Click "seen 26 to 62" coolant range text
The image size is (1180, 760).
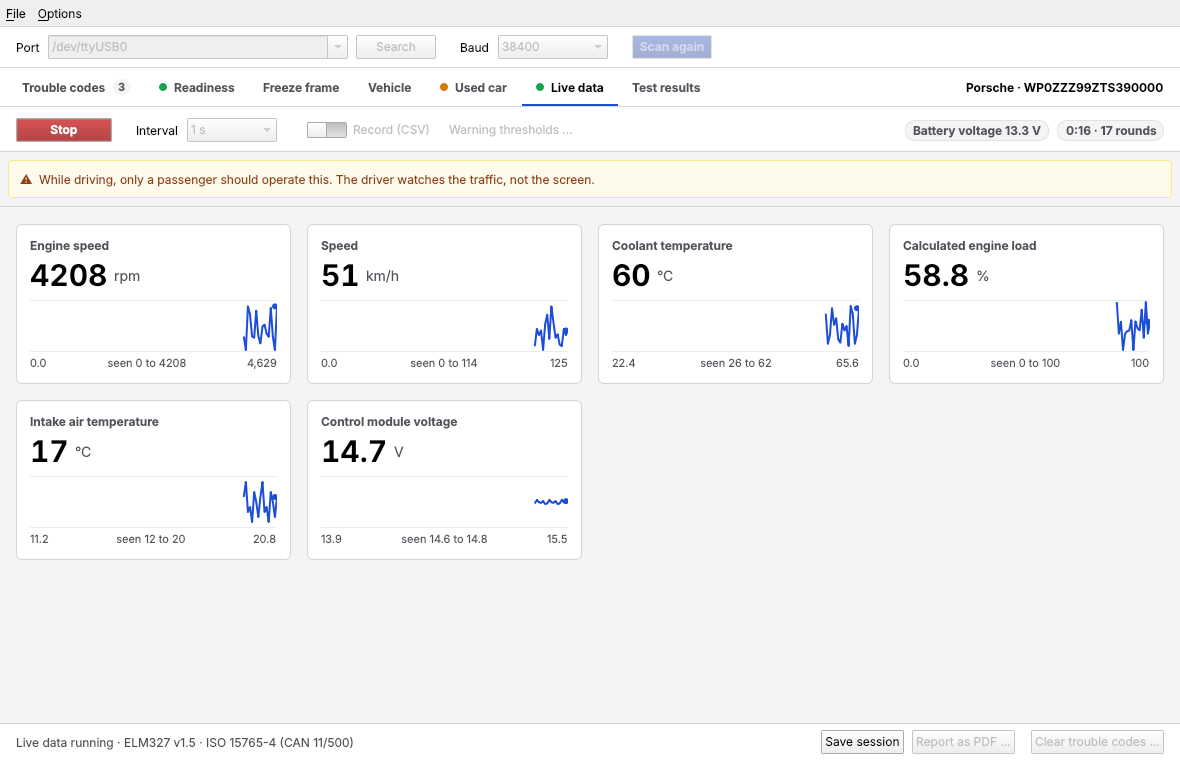coord(736,363)
